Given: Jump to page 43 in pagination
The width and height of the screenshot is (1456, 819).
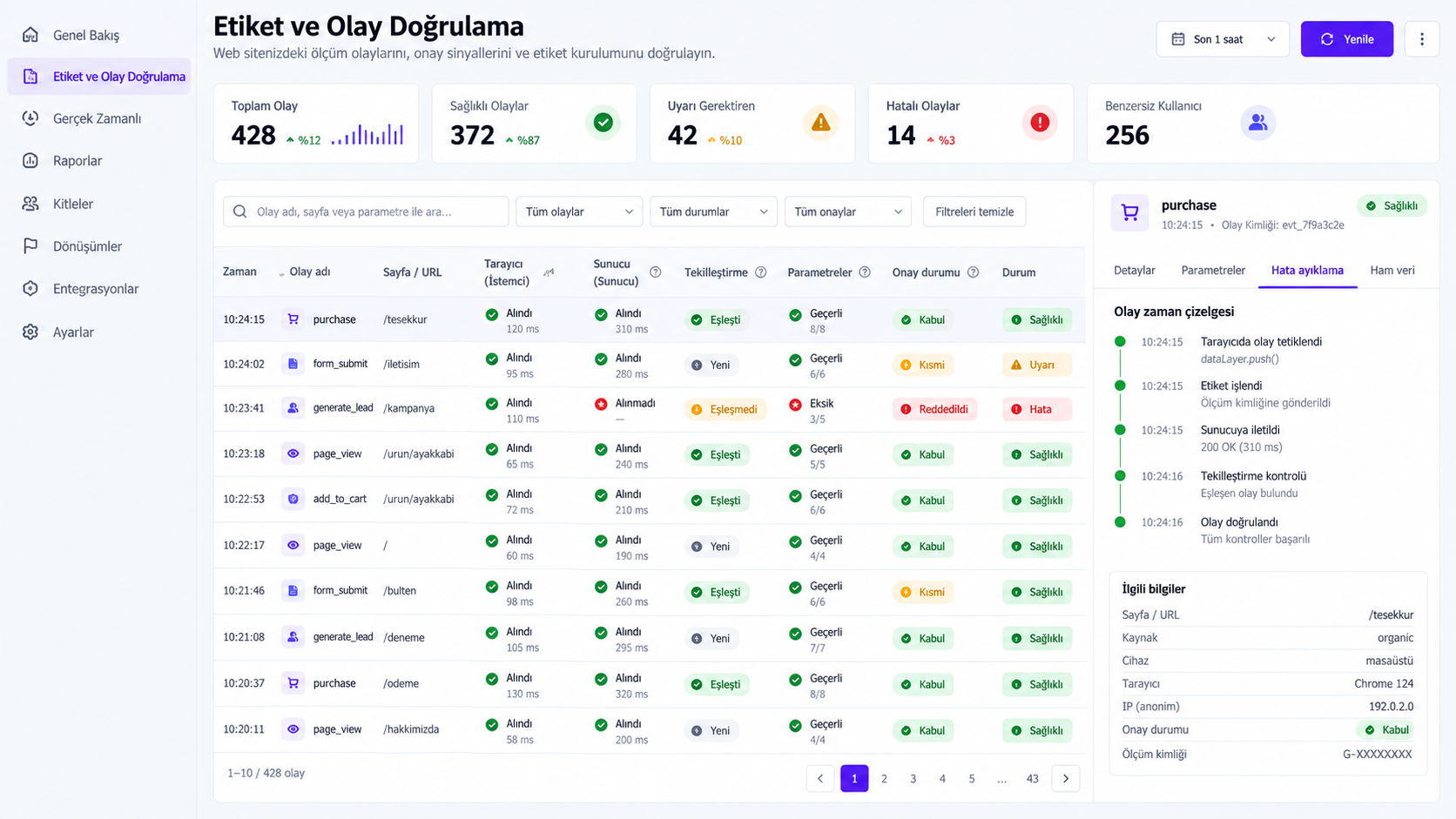Looking at the screenshot, I should (1032, 779).
